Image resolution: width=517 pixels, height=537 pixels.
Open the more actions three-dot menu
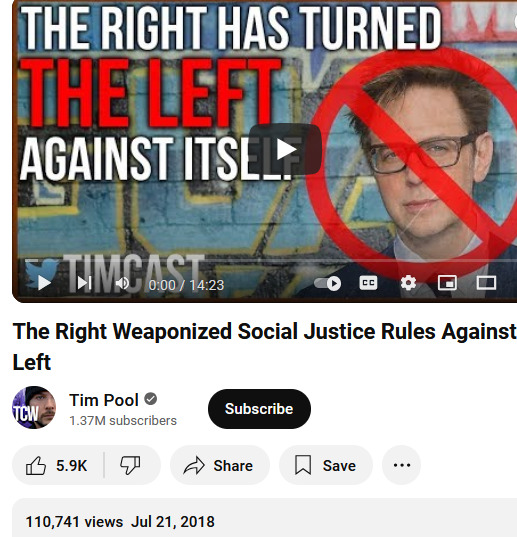point(402,465)
